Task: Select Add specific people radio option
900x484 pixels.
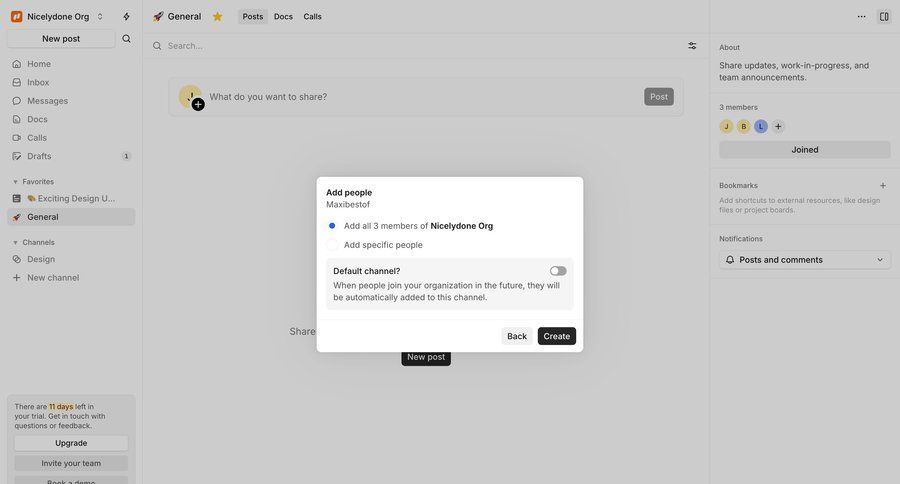Action: 332,245
